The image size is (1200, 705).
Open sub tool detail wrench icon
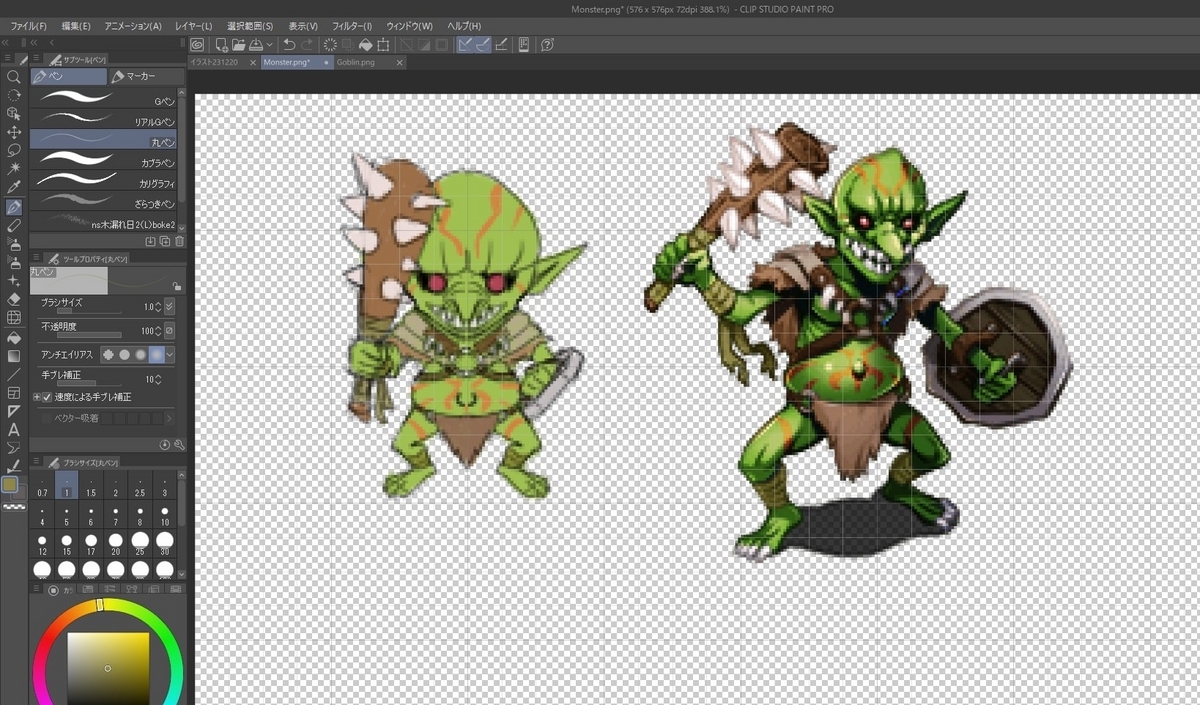pyautogui.click(x=179, y=445)
